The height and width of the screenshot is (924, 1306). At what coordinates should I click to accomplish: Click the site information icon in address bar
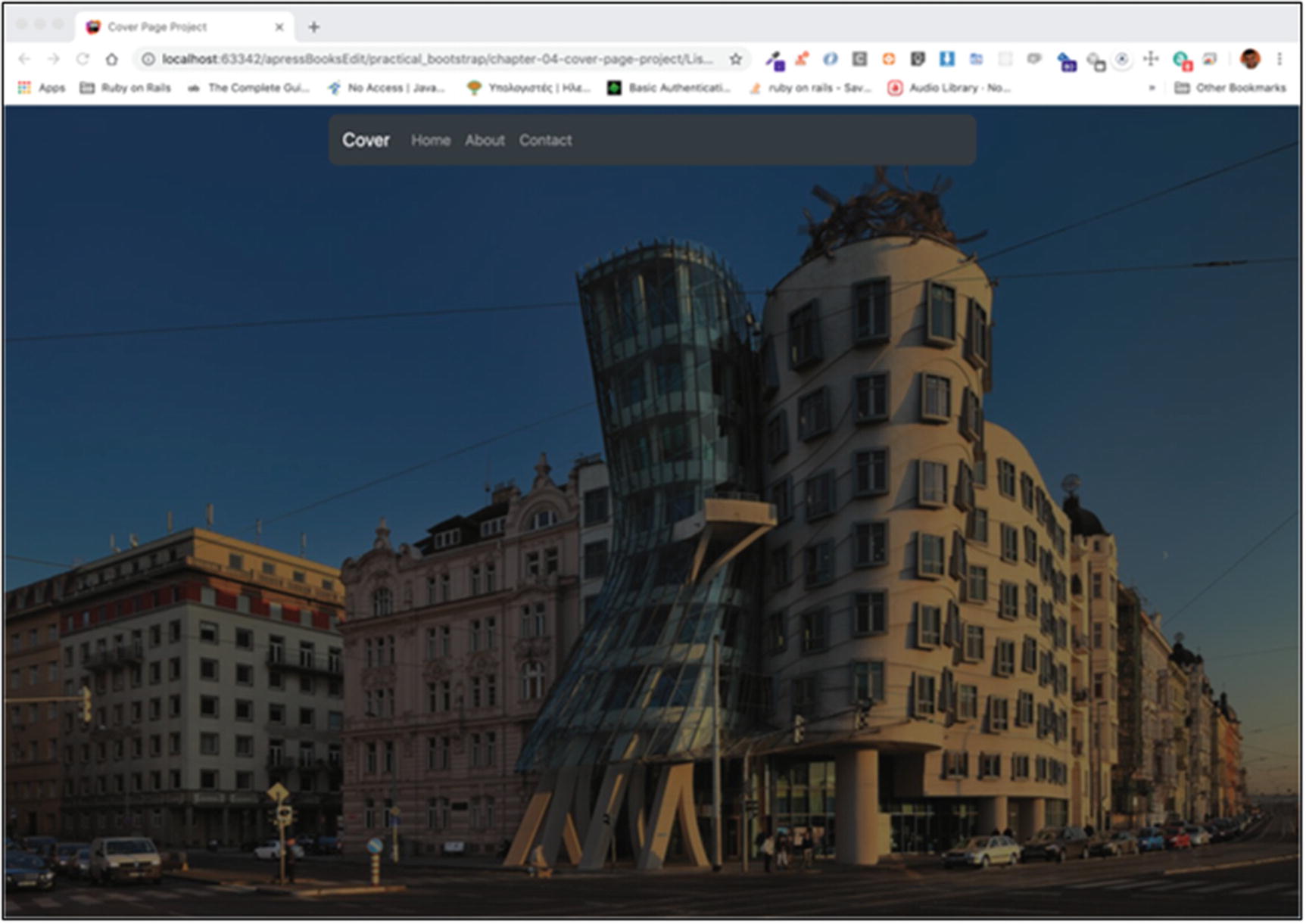148,59
